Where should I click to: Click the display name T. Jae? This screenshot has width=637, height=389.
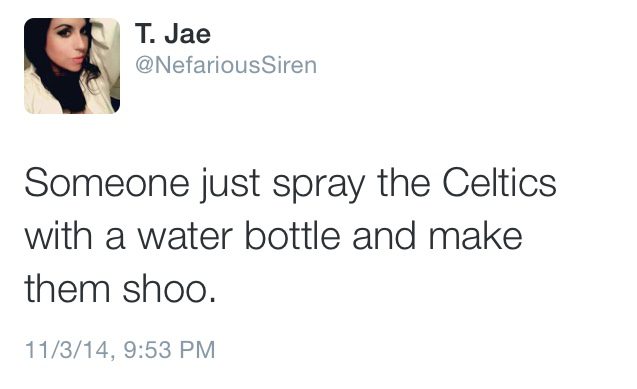coord(173,34)
